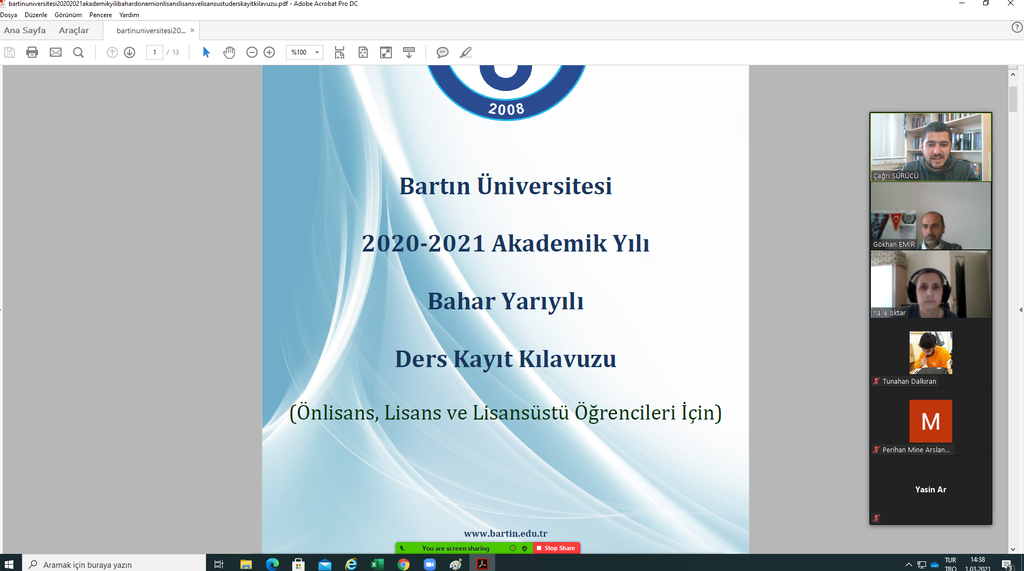Click the page number input field
The image size is (1024, 571).
pos(154,52)
